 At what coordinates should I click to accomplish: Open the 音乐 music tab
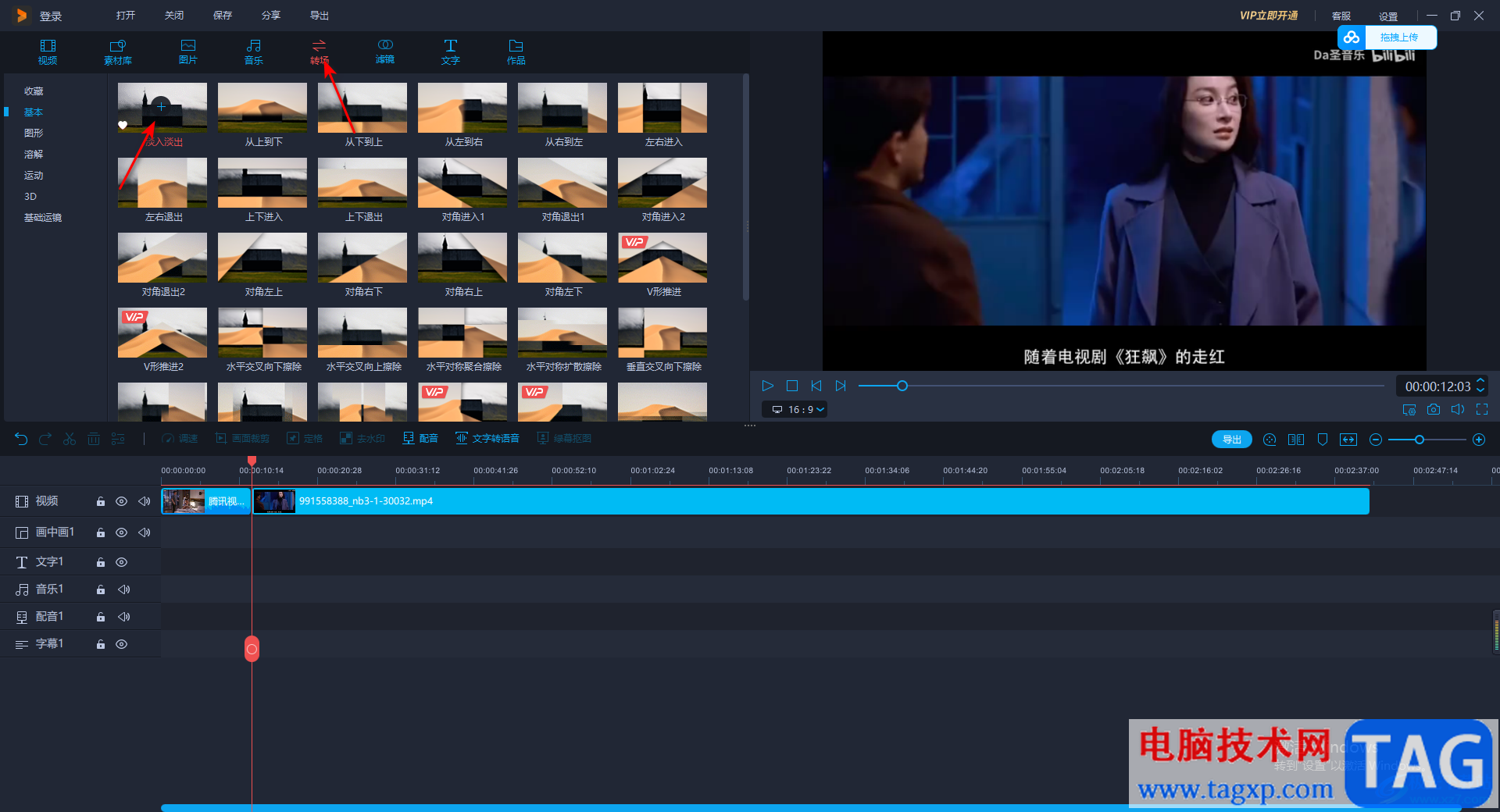[253, 52]
